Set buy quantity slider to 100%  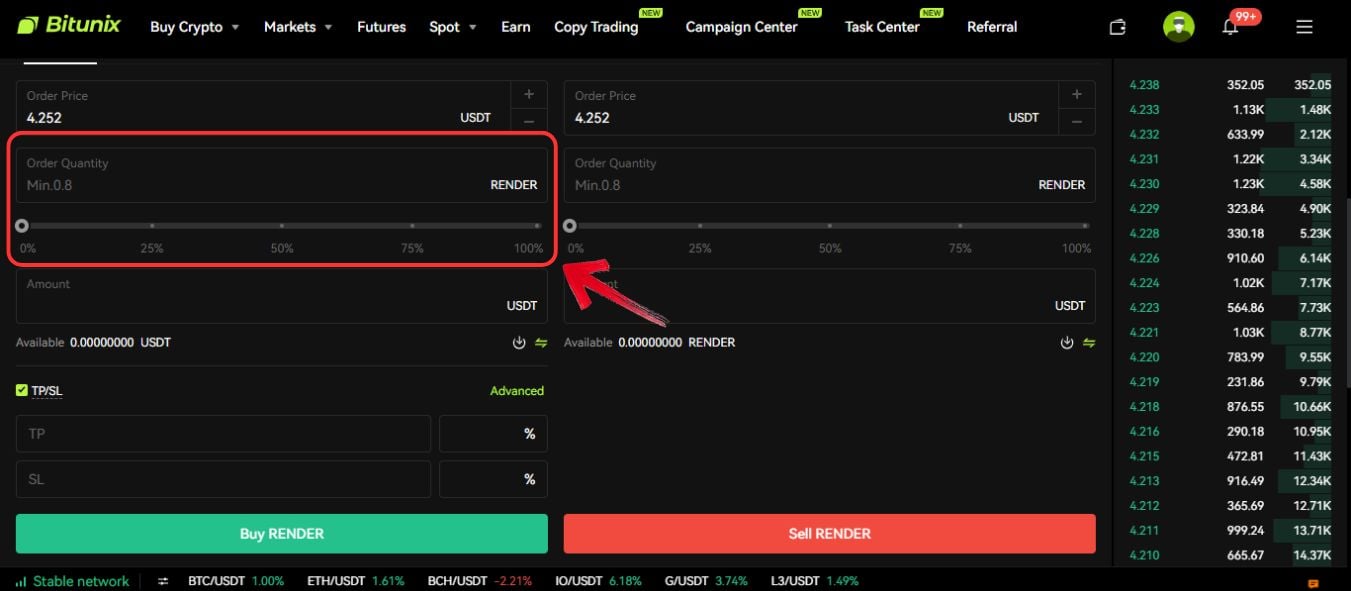(538, 226)
